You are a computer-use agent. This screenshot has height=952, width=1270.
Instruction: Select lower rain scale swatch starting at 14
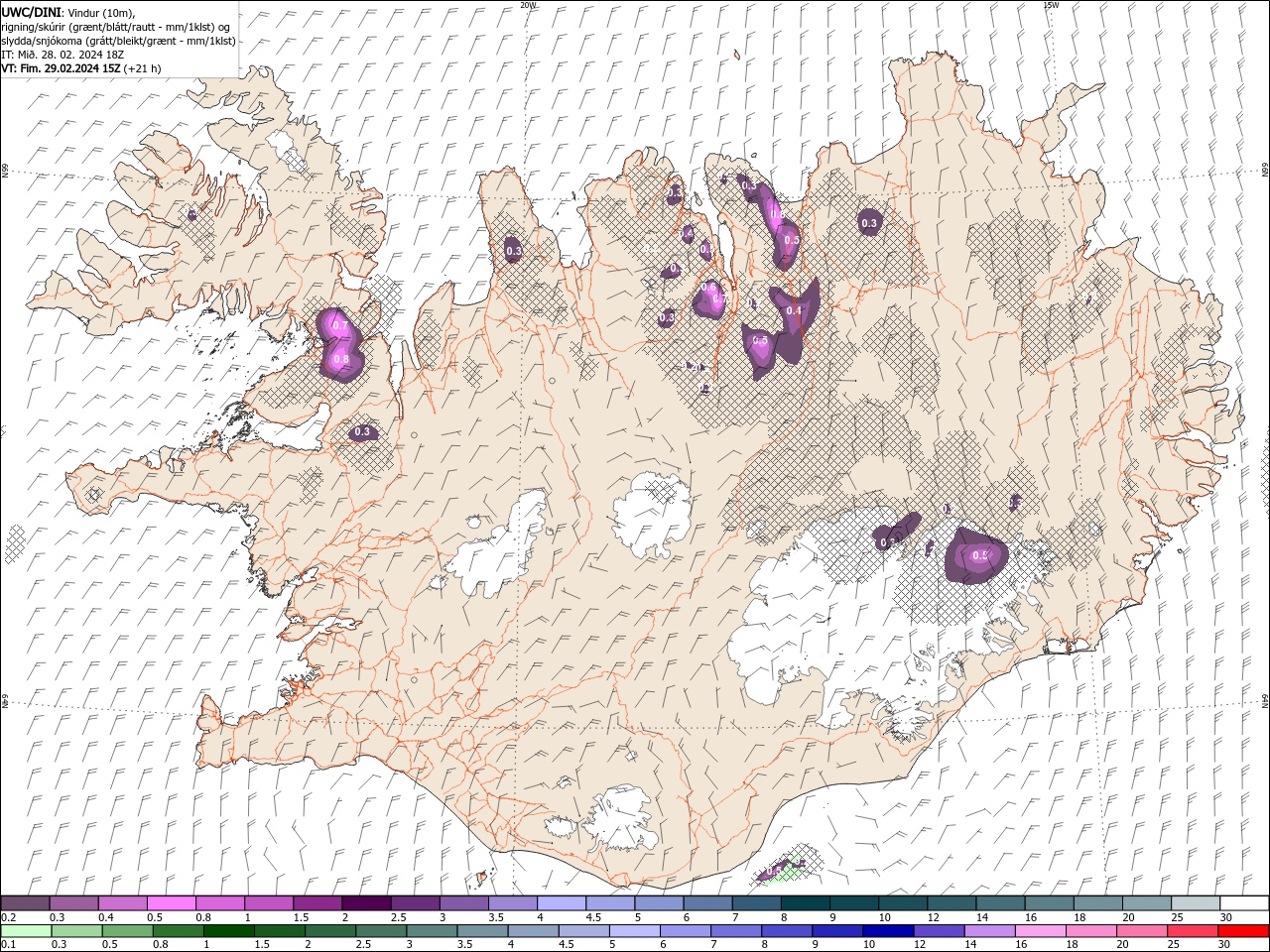pos(990,931)
